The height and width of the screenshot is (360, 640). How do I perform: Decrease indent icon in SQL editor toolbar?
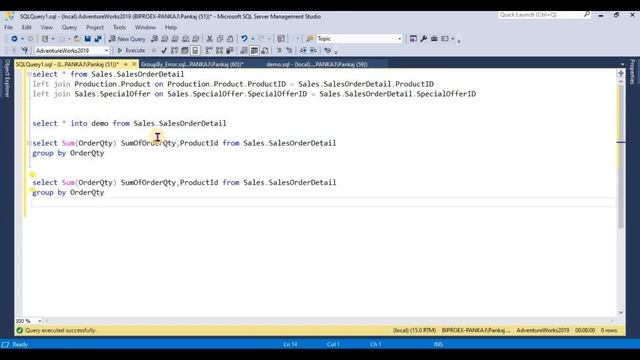click(x=303, y=50)
